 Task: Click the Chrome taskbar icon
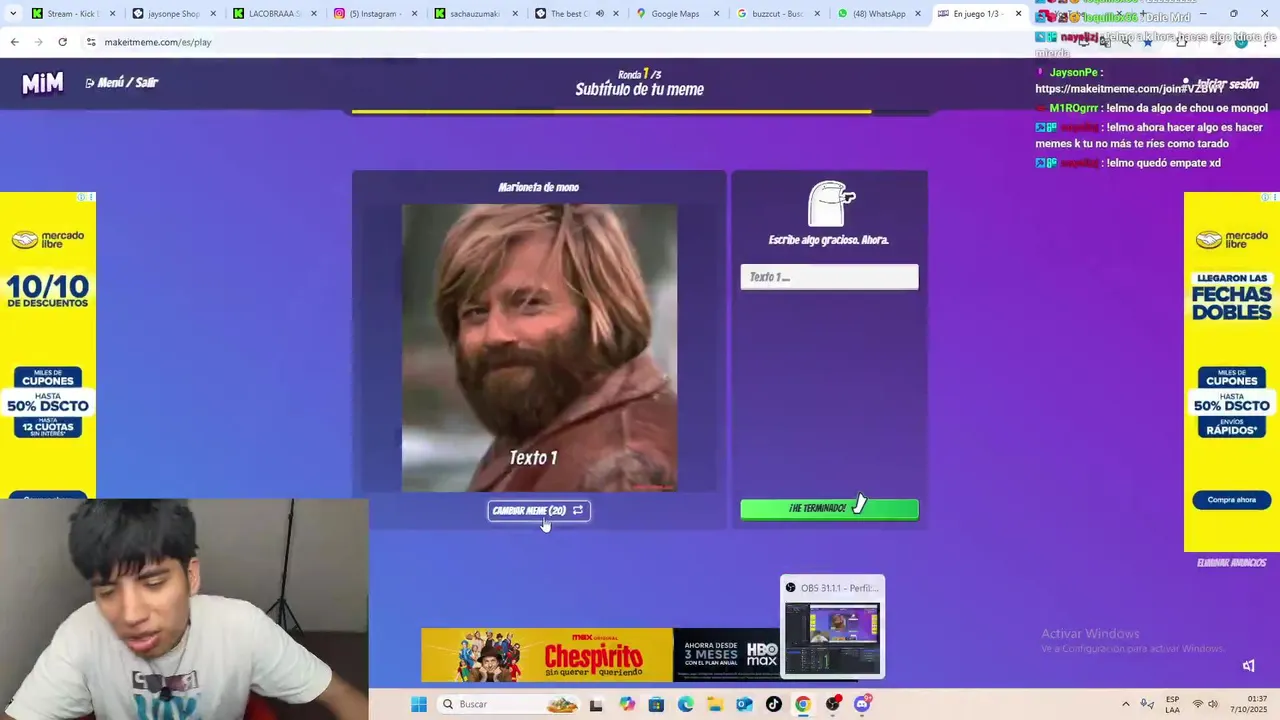803,704
